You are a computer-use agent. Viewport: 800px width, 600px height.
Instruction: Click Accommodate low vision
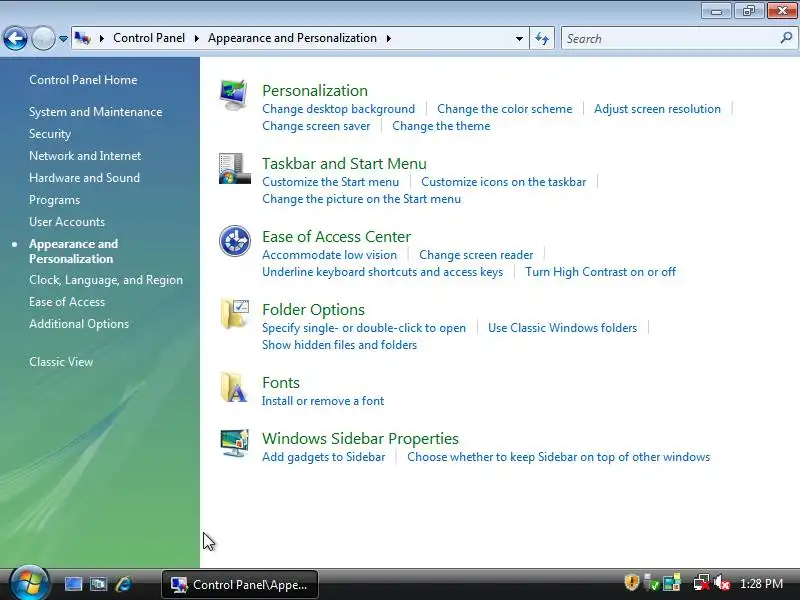[x=329, y=255]
